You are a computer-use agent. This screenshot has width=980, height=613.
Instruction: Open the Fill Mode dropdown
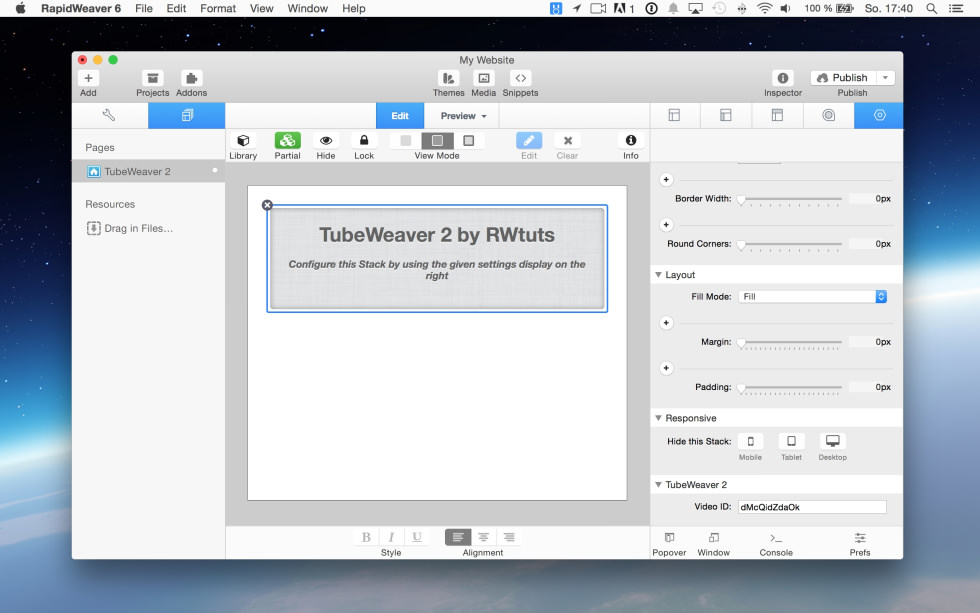(x=812, y=297)
